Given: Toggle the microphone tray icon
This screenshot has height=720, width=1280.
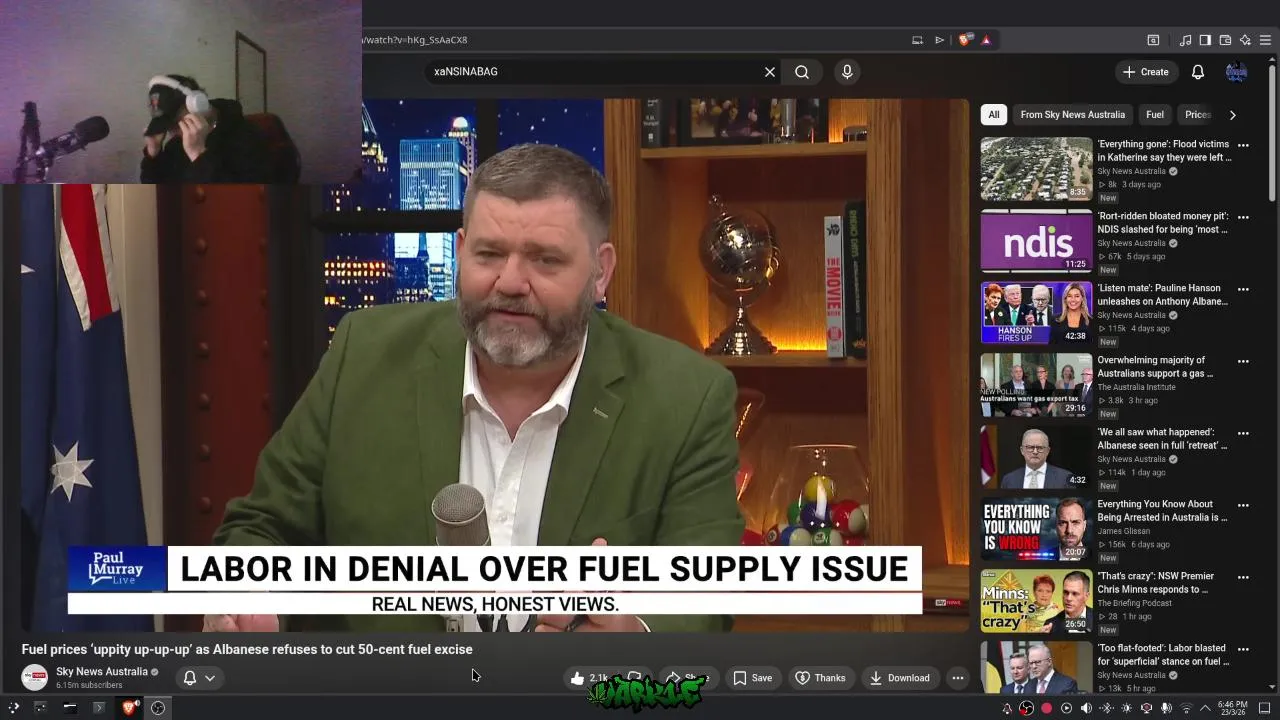Looking at the screenshot, I should 1166,708.
